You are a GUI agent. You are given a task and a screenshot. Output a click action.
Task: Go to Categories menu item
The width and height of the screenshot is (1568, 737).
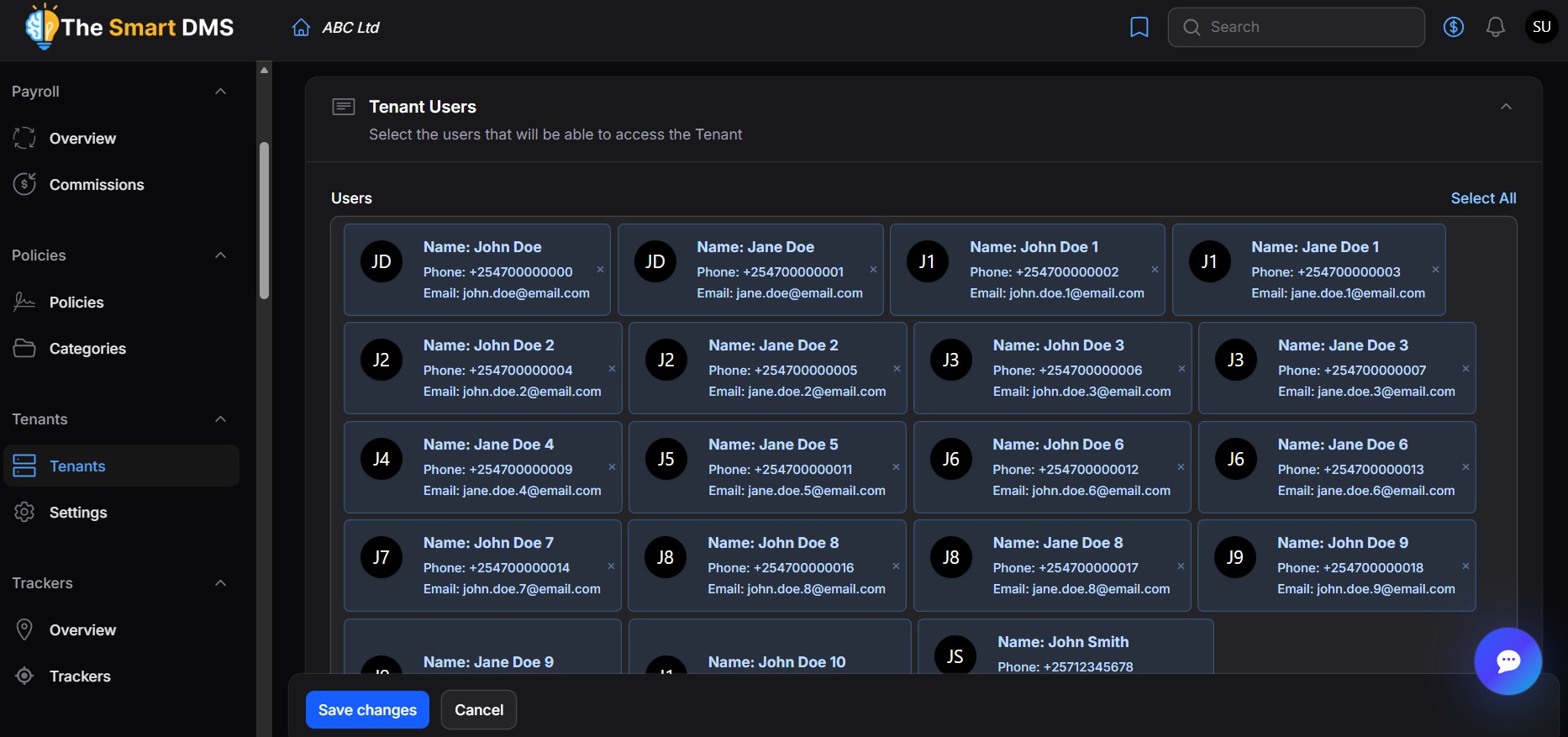tap(87, 348)
